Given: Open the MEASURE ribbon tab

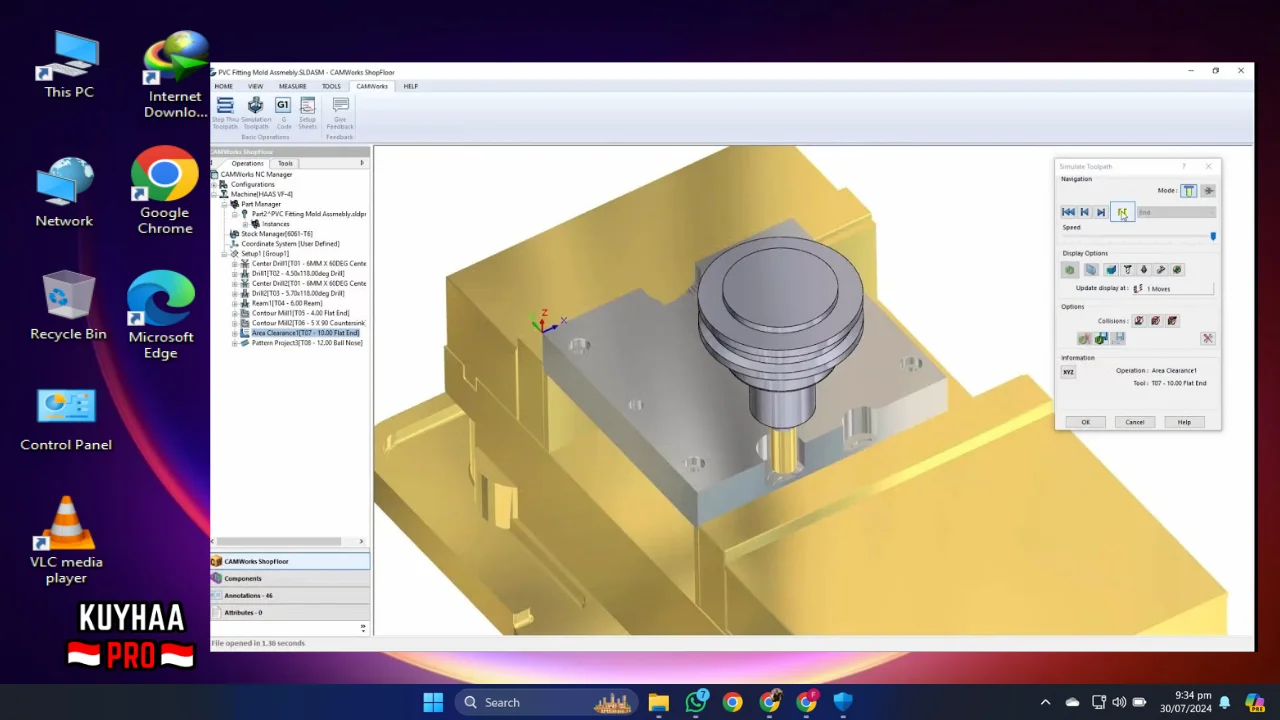Looking at the screenshot, I should (x=292, y=86).
